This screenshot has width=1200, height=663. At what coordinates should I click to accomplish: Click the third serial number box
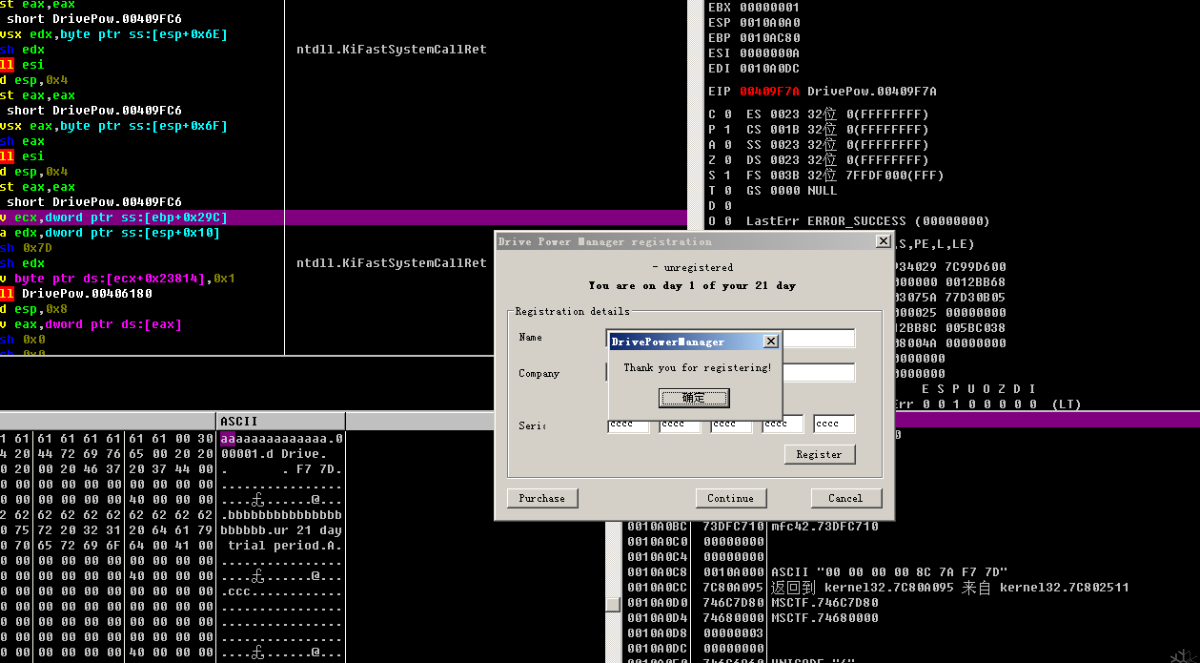pyautogui.click(x=731, y=424)
